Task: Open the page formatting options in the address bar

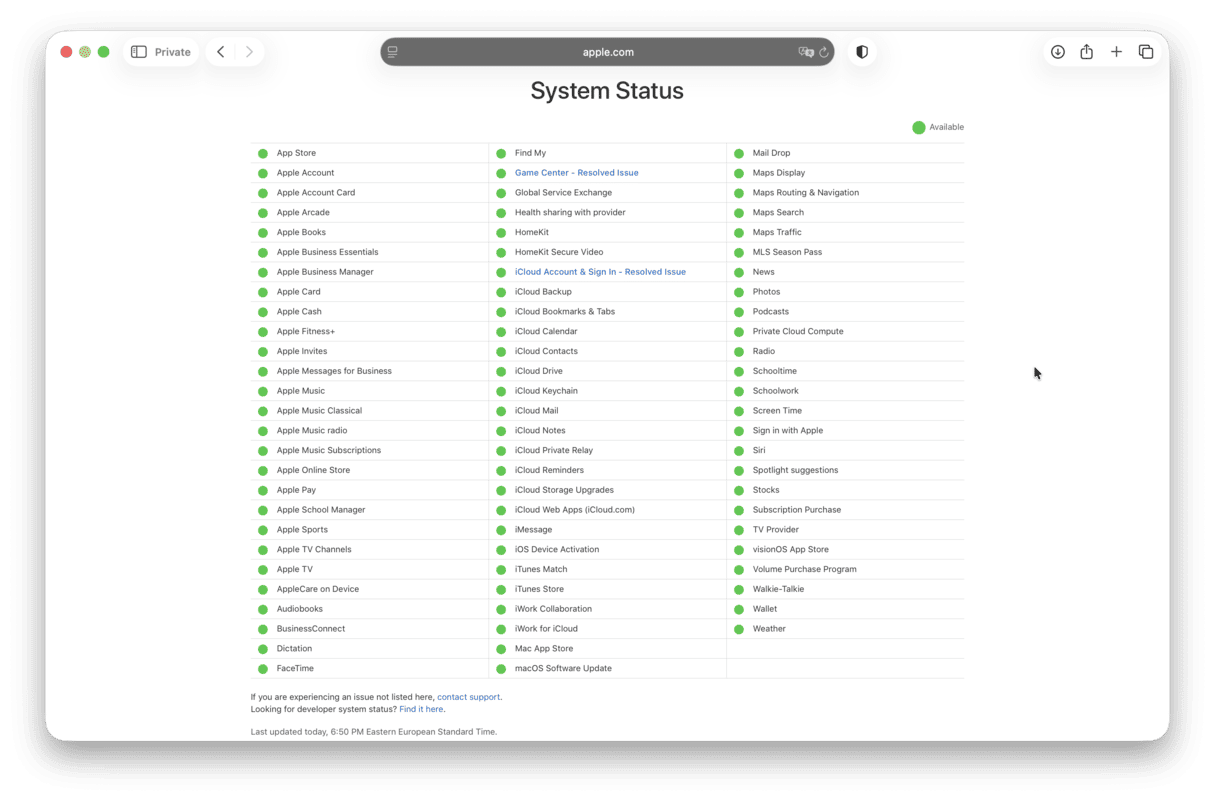Action: click(392, 52)
